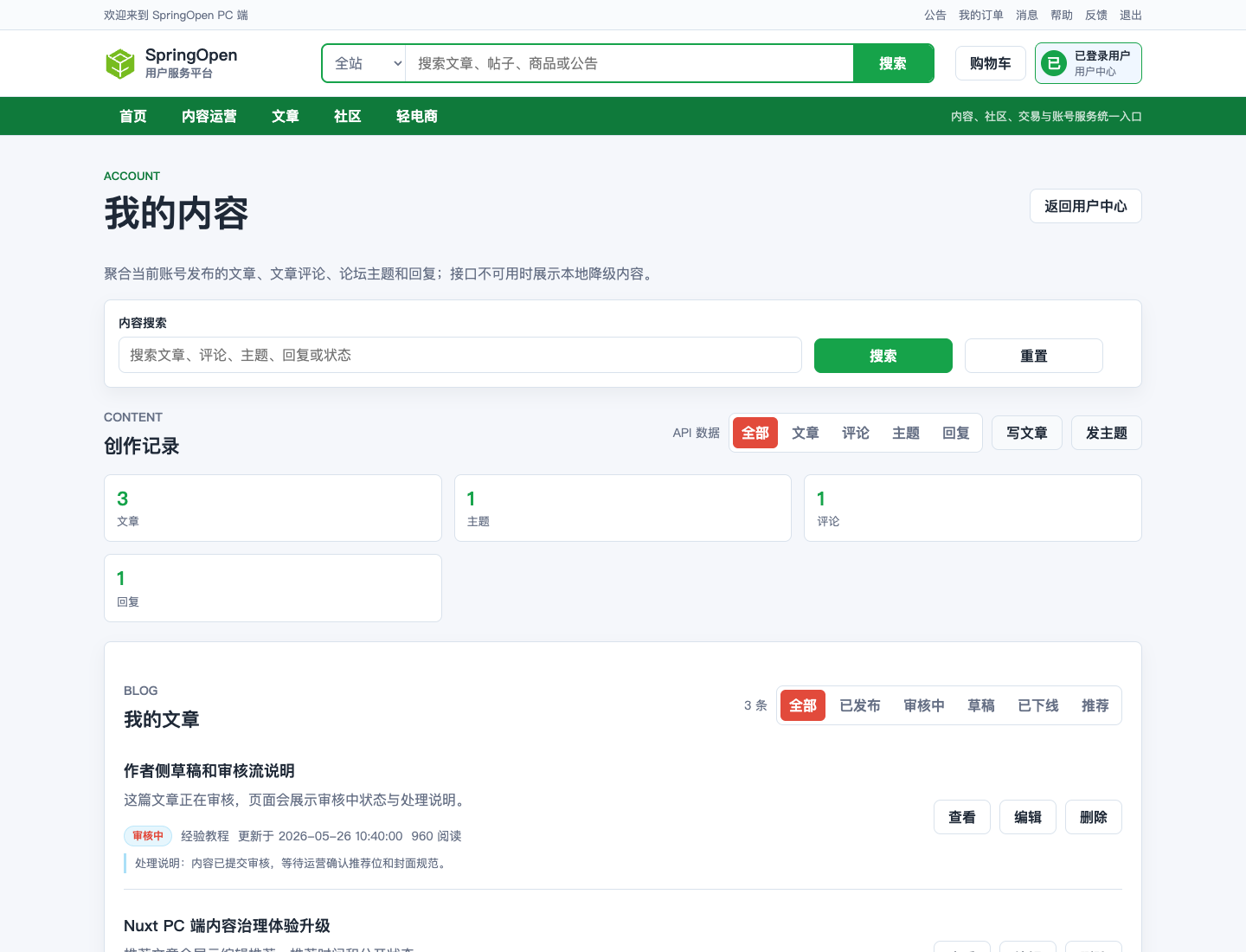Click the 1 评论 count card
Screen dimensions: 1246x952
[973, 508]
